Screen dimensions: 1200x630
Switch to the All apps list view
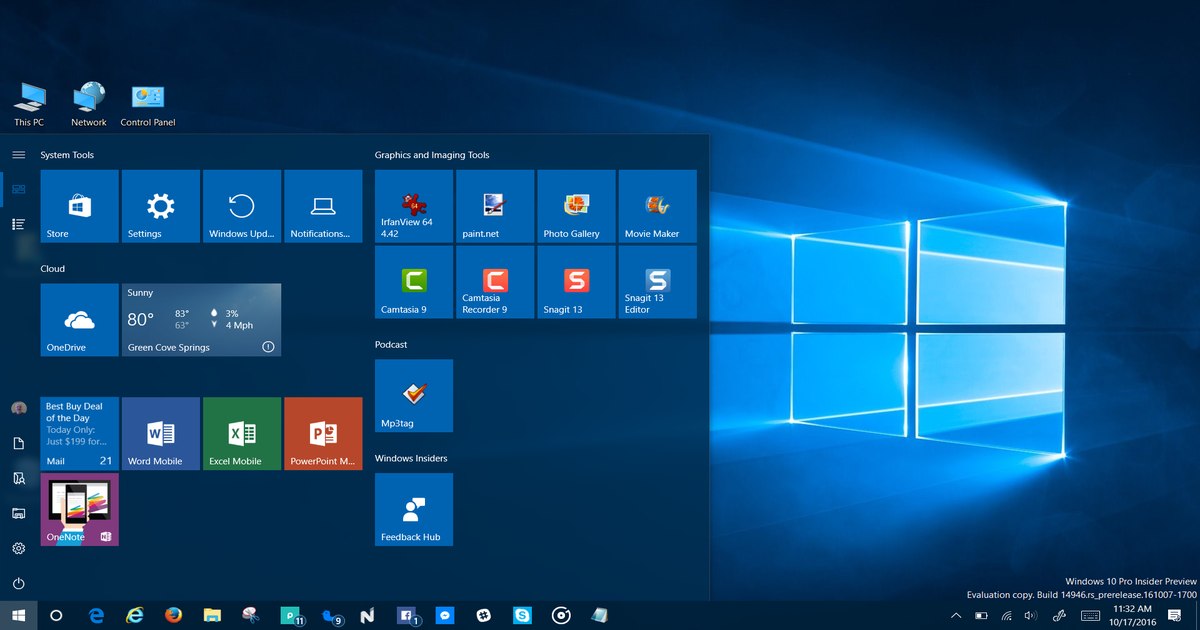point(18,223)
